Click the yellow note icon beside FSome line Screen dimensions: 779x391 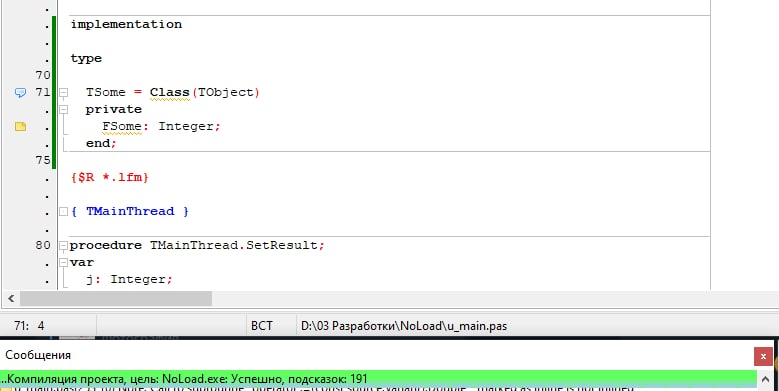(x=20, y=127)
